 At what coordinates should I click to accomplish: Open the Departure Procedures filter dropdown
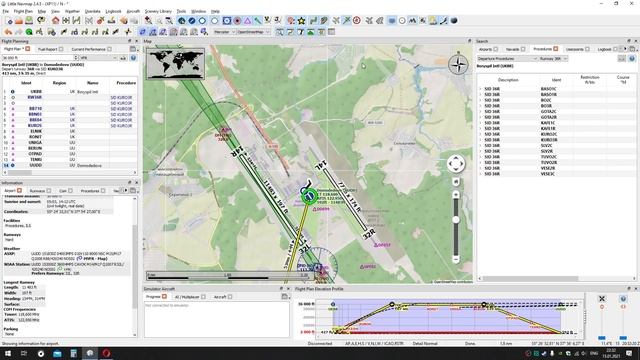click(x=507, y=59)
